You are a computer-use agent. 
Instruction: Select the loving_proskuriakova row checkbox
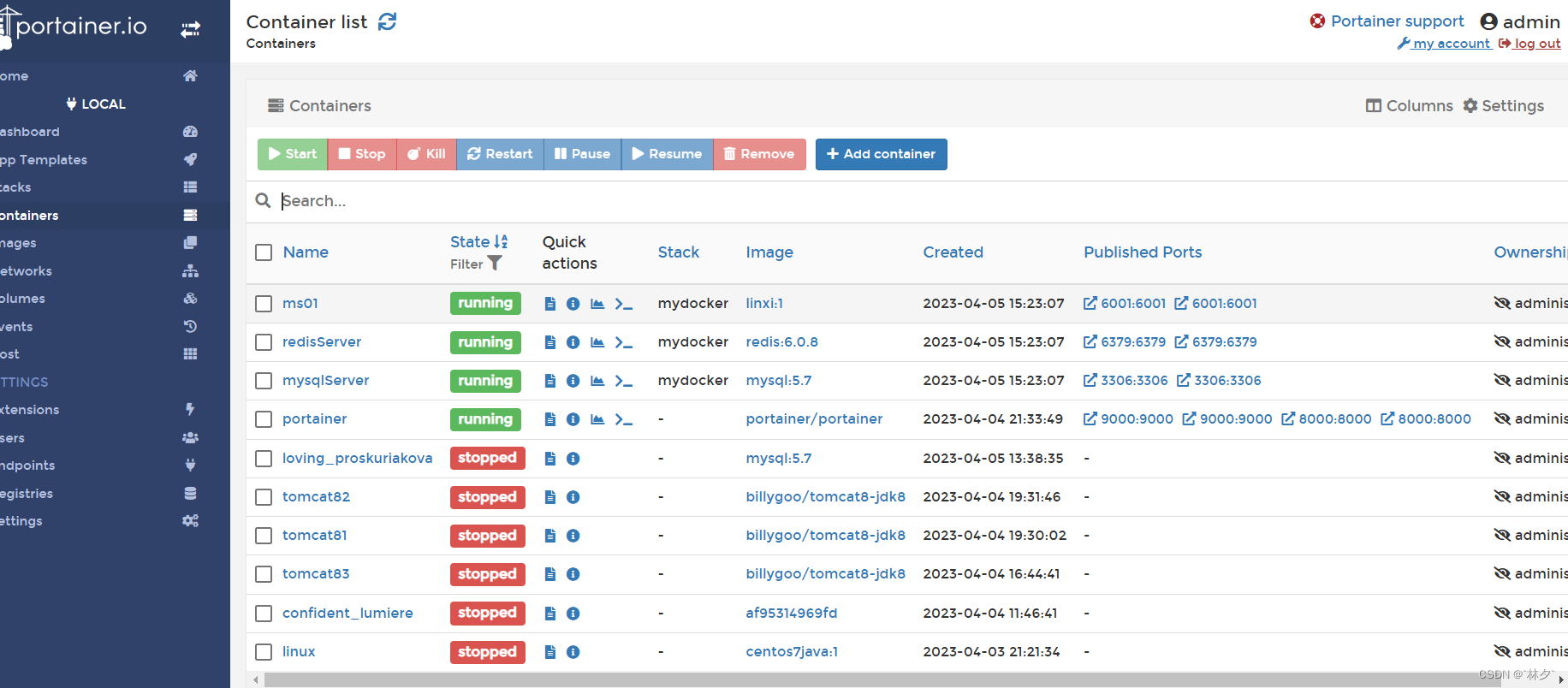coord(264,459)
